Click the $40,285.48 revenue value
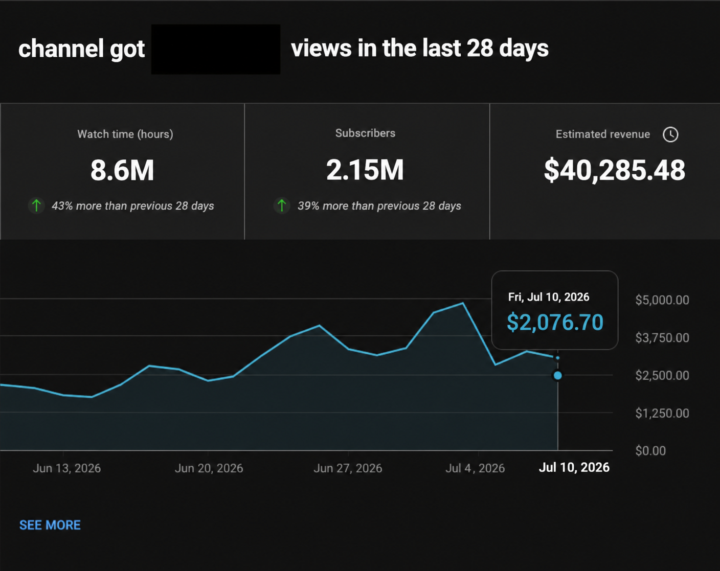This screenshot has height=571, width=720. (x=614, y=170)
